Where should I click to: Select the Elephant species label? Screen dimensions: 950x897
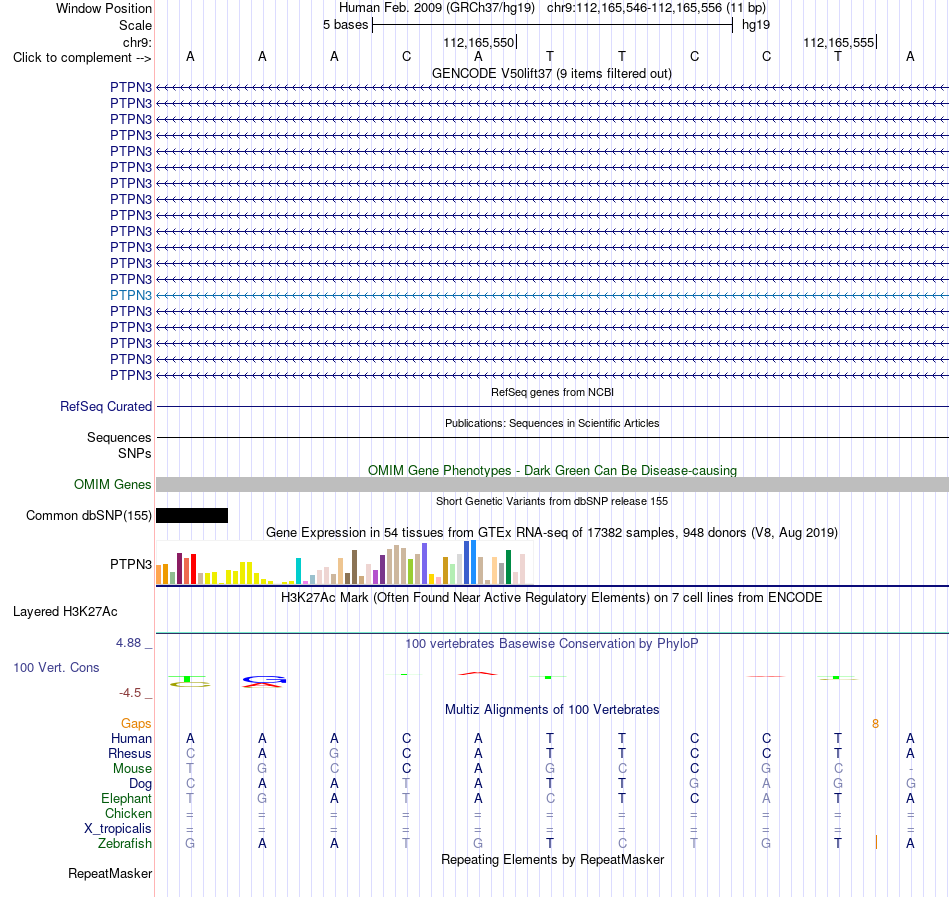tap(126, 799)
